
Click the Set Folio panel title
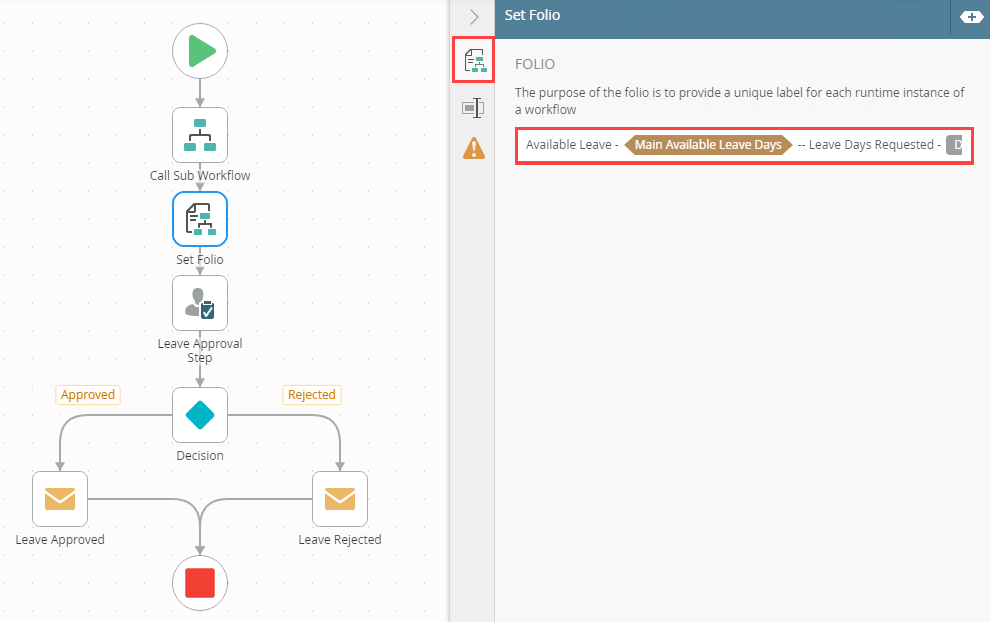coord(532,15)
